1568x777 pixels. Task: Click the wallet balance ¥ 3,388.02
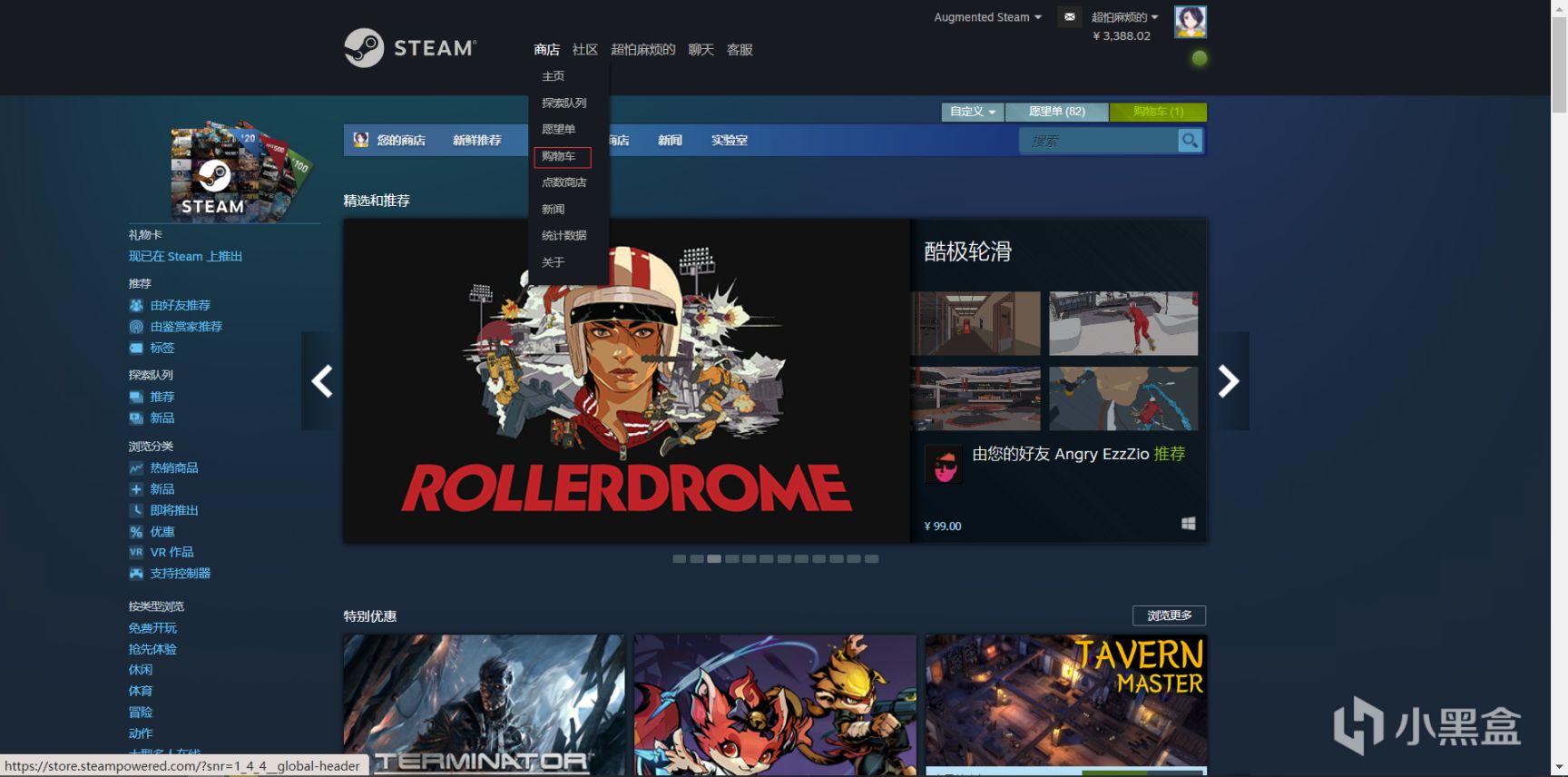click(1122, 36)
